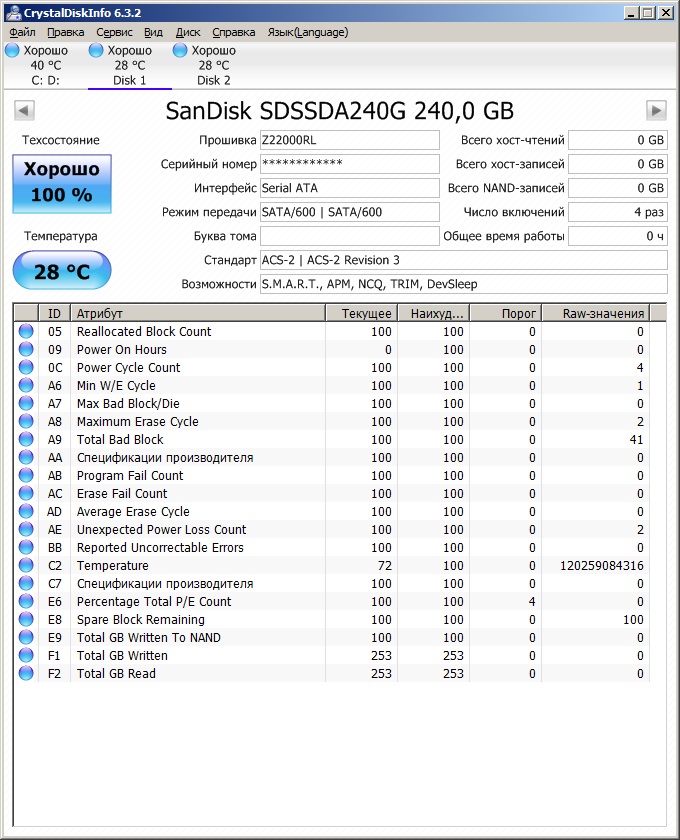Go to next disk with right arrow
Viewport: 680px width, 840px height.
pyautogui.click(x=656, y=111)
